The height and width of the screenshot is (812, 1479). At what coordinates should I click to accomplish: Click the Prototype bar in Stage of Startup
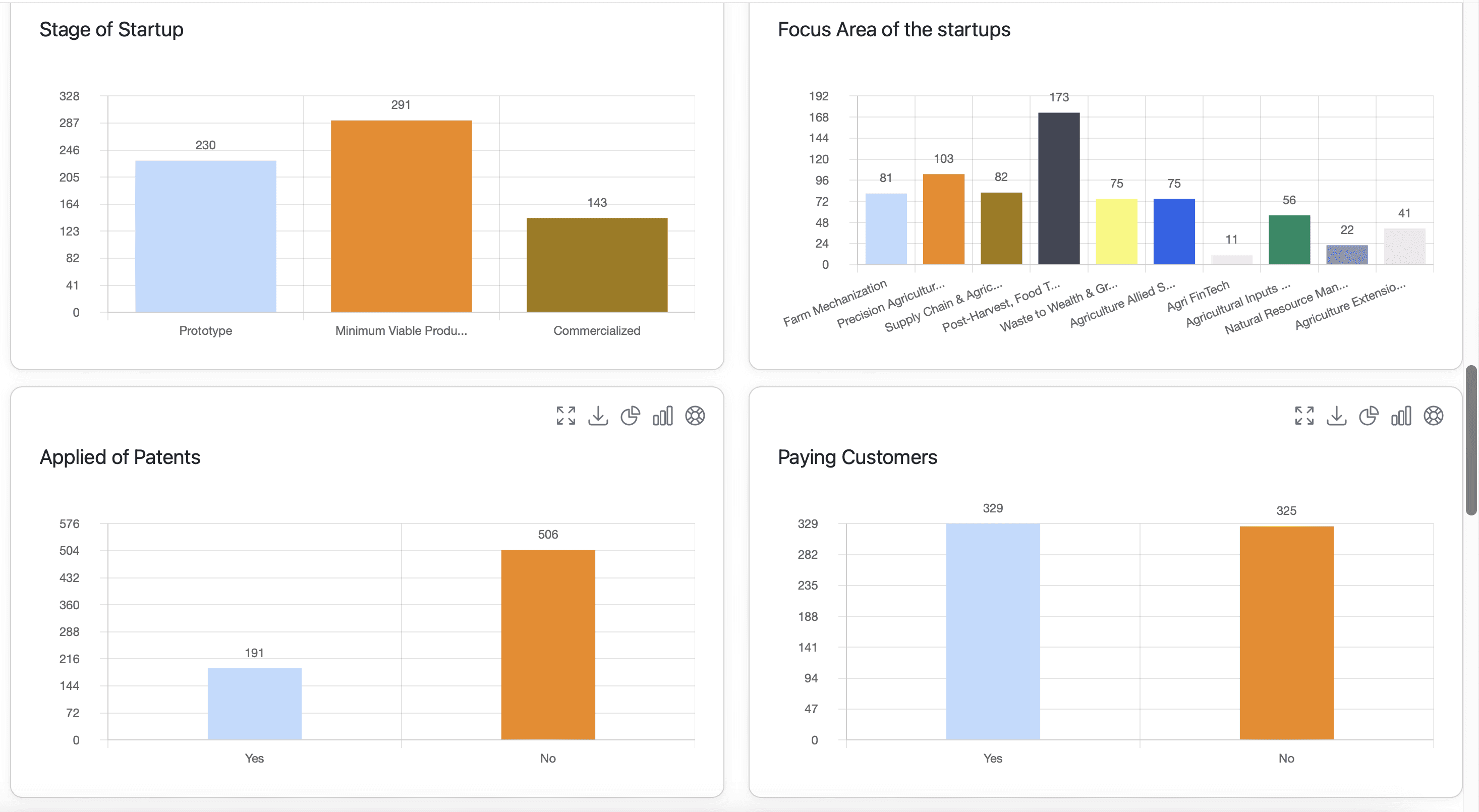point(205,237)
